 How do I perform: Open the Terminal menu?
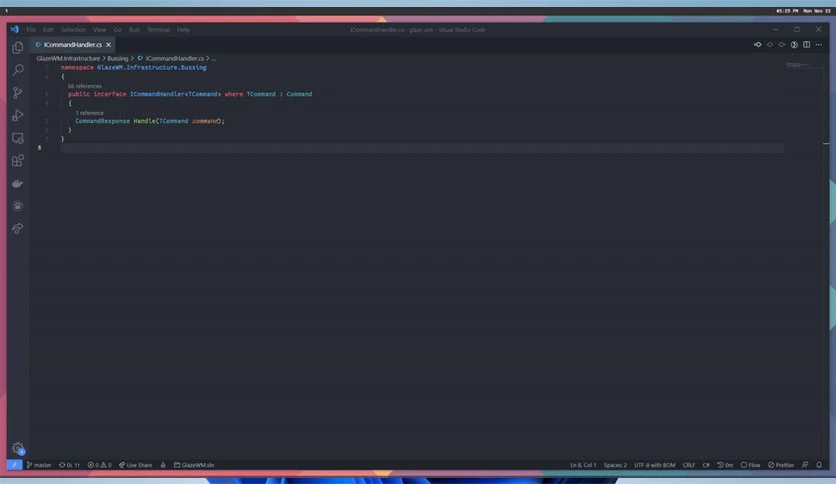tap(158, 30)
